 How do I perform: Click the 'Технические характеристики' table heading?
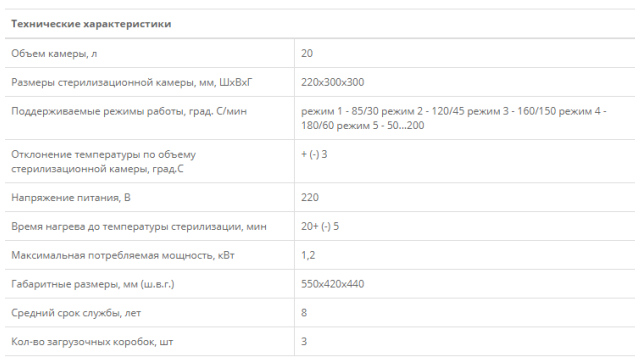(x=91, y=24)
